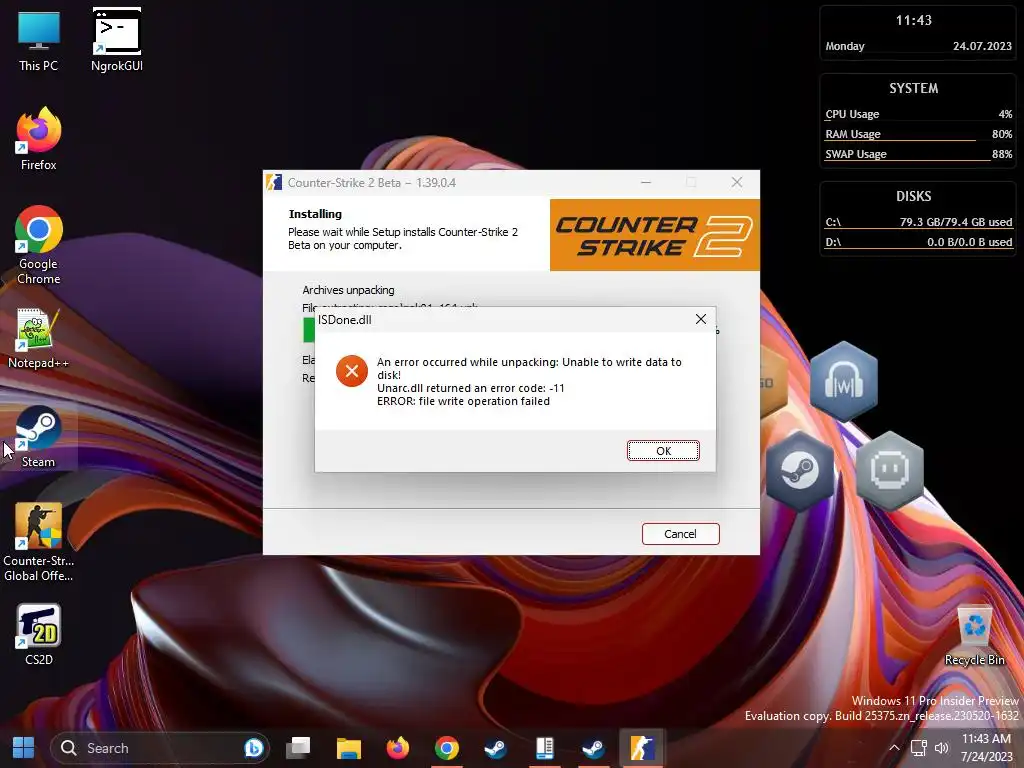Click the 24.07.2023 date in the widget
1024x768 pixels.
982,46
